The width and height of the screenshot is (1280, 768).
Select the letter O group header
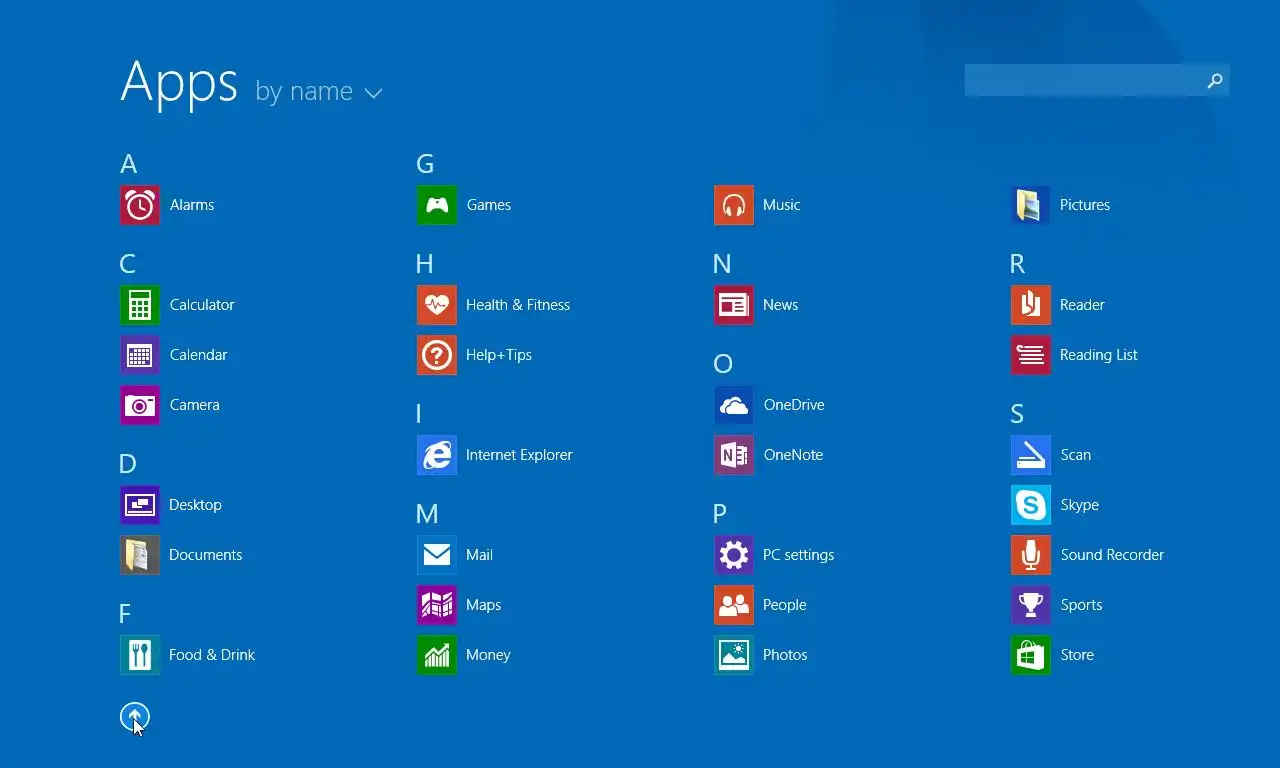click(723, 364)
